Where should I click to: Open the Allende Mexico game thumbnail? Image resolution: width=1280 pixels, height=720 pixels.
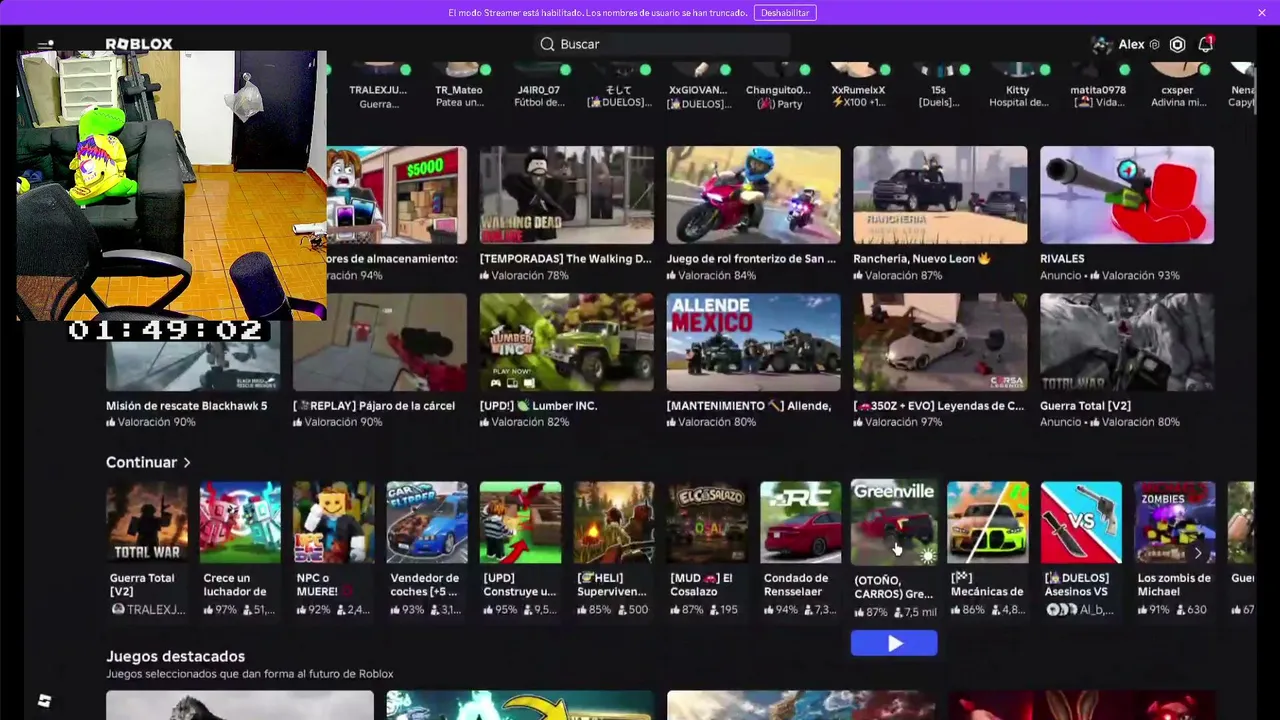click(754, 342)
